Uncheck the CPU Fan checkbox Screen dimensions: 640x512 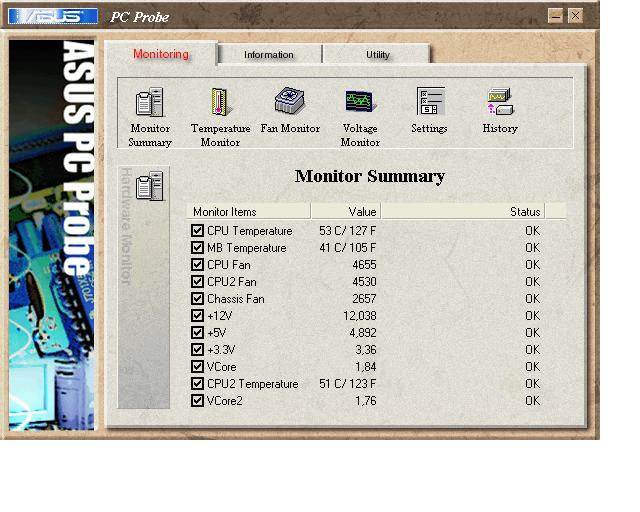coord(197,265)
